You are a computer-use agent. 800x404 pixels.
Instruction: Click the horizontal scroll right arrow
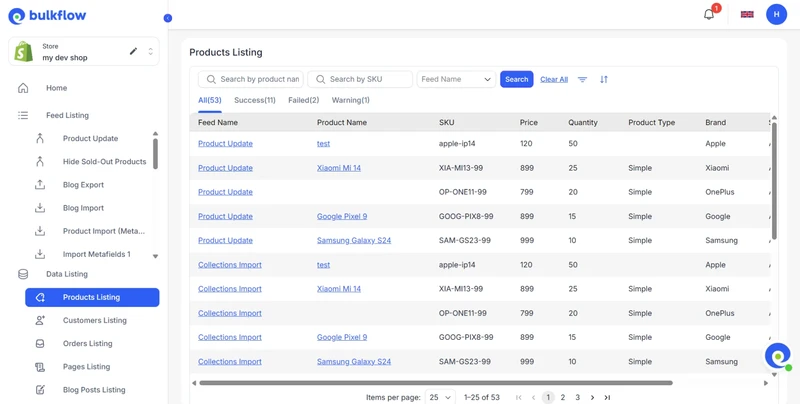(x=765, y=383)
